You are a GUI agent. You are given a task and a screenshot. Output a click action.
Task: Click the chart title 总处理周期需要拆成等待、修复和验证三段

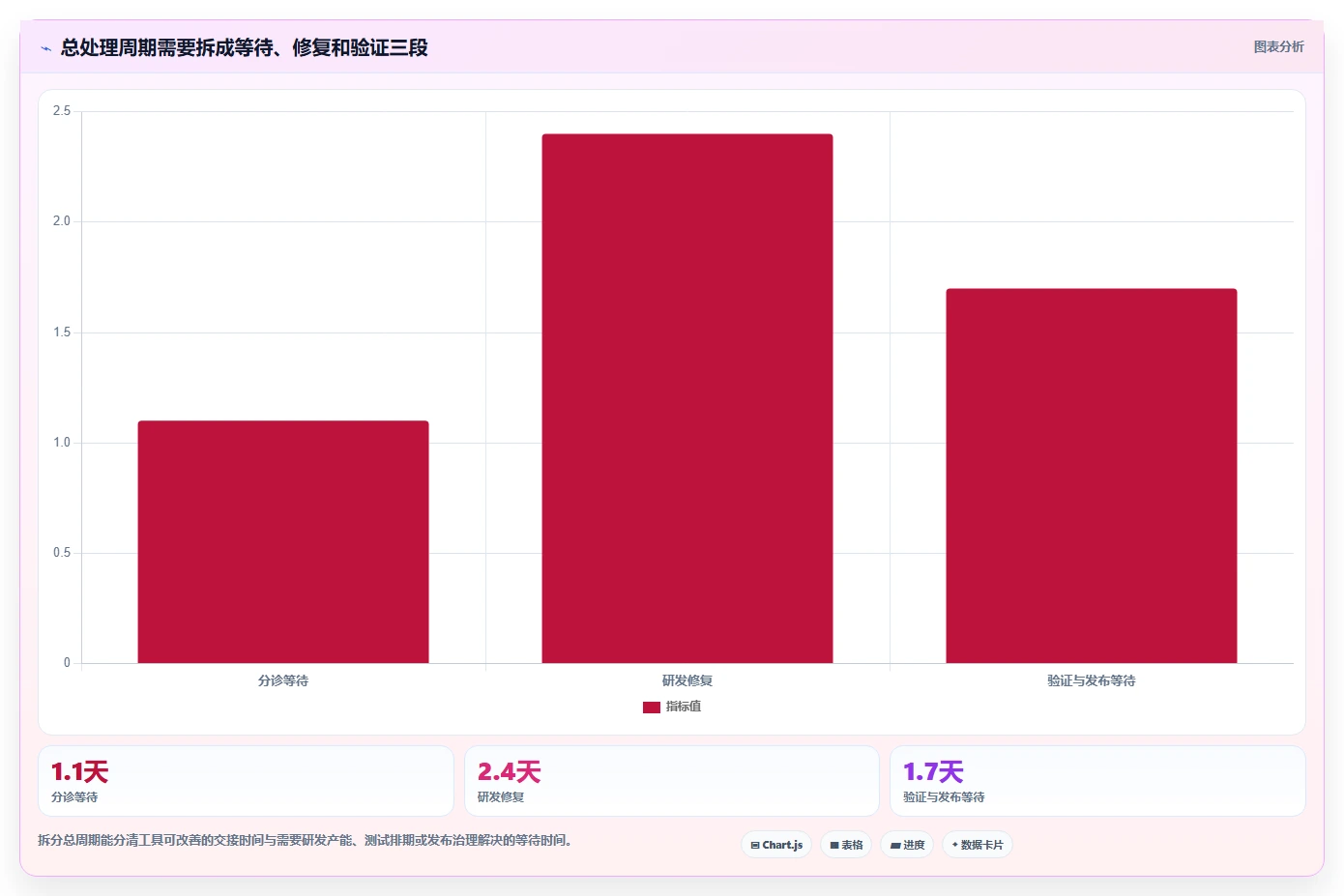(245, 47)
